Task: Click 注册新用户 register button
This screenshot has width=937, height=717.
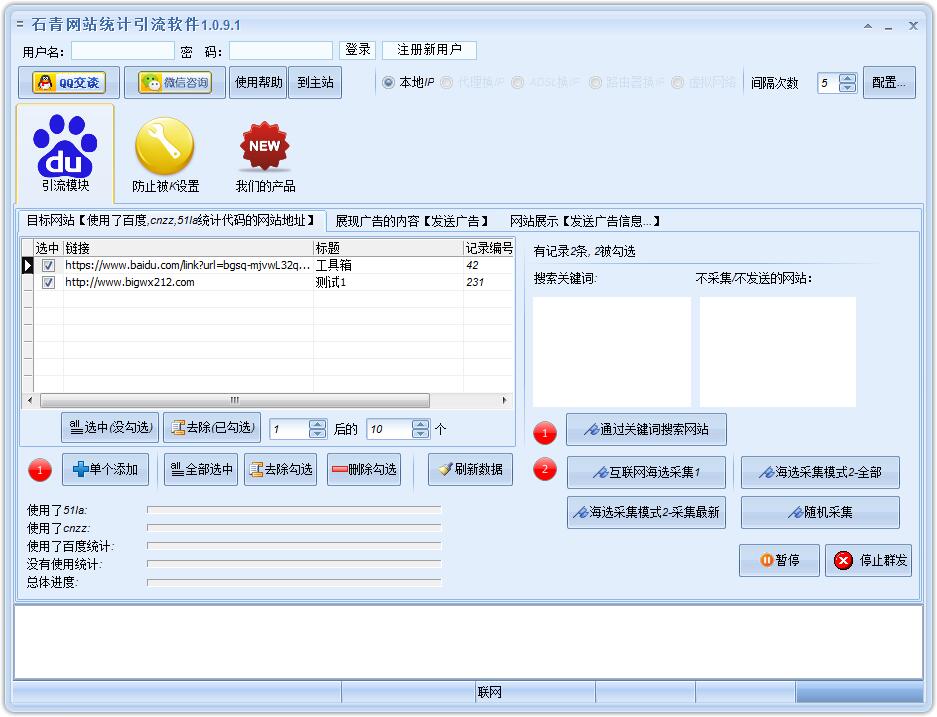Action: point(429,50)
